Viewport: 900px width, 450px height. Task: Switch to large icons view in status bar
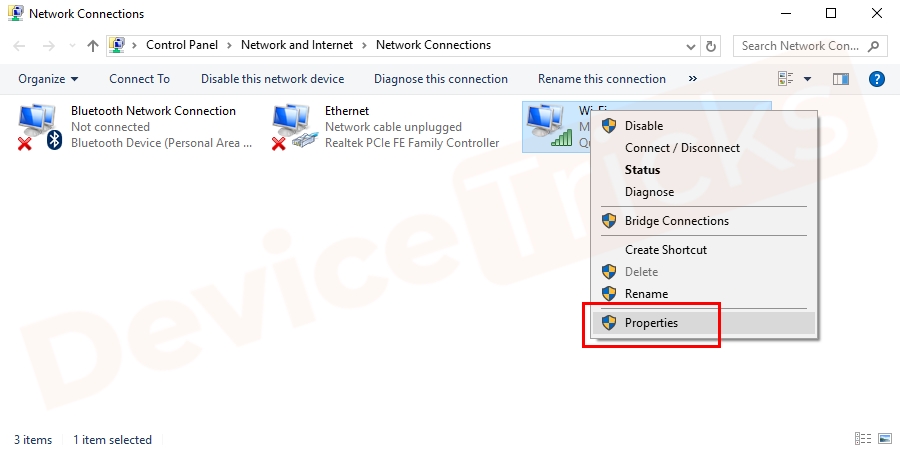[884, 439]
